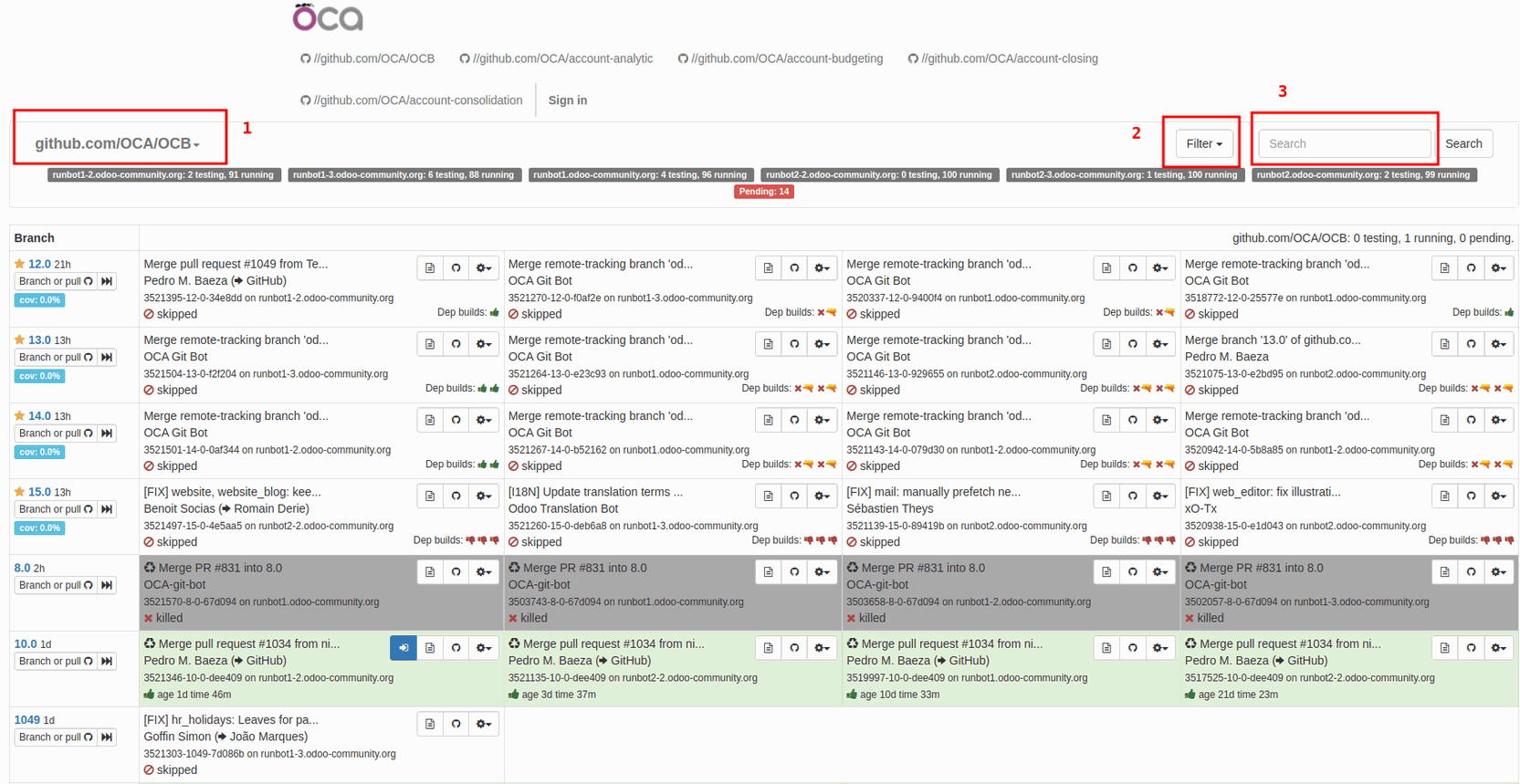Open log file icon for build 3521346-10-0-dee409

coord(430,648)
